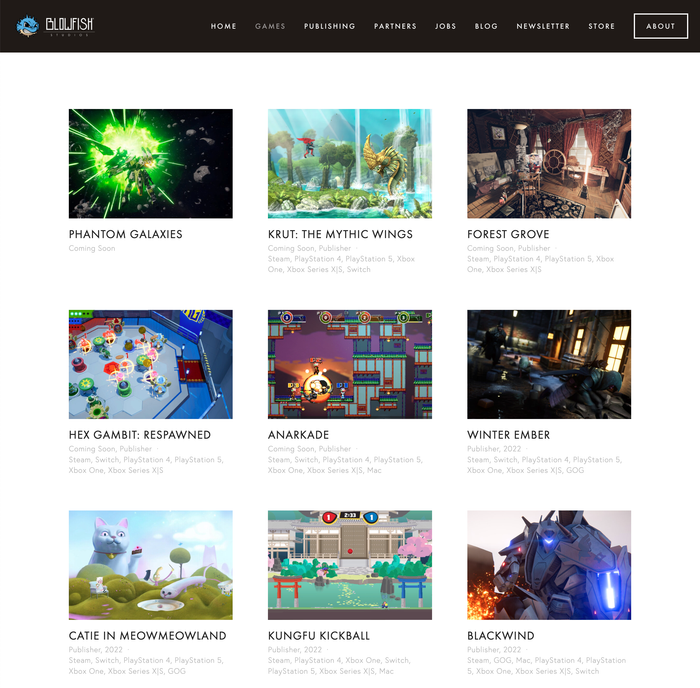Click the About button
700x688 pixels.
[x=661, y=26]
